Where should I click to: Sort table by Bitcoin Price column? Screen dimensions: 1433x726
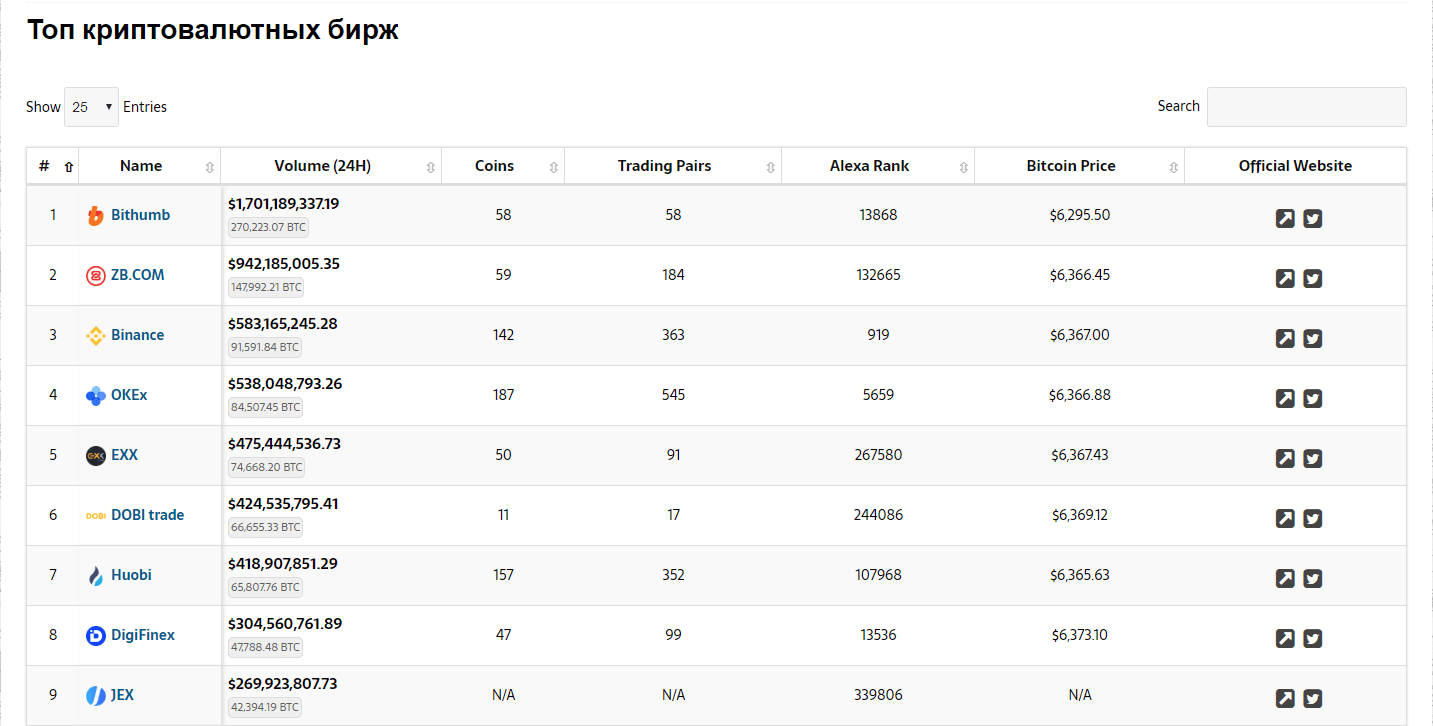(1079, 166)
